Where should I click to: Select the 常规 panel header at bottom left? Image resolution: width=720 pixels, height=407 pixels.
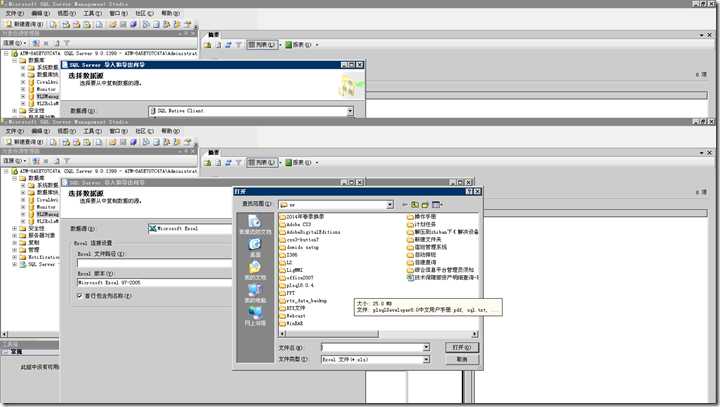coord(30,352)
